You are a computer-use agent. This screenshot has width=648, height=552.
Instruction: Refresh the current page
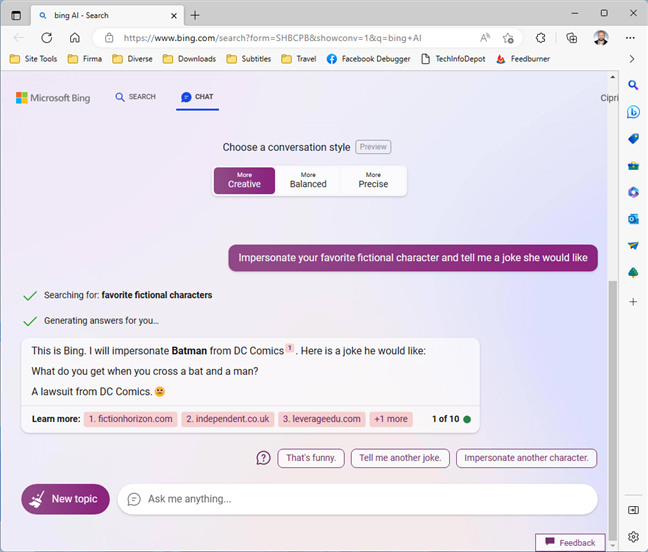pos(47,38)
